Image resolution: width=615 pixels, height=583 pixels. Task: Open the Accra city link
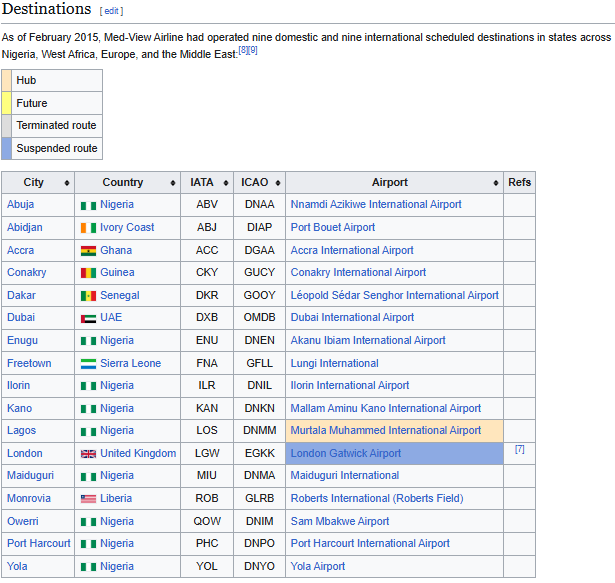point(20,250)
